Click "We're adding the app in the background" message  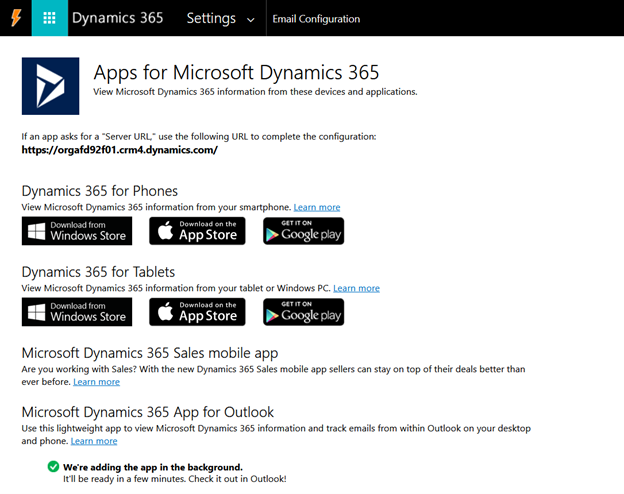[x=153, y=467]
